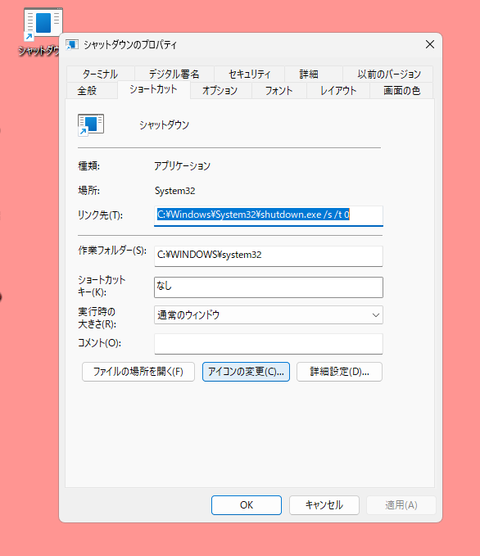Switch to the セキュリティ tab

click(x=249, y=74)
